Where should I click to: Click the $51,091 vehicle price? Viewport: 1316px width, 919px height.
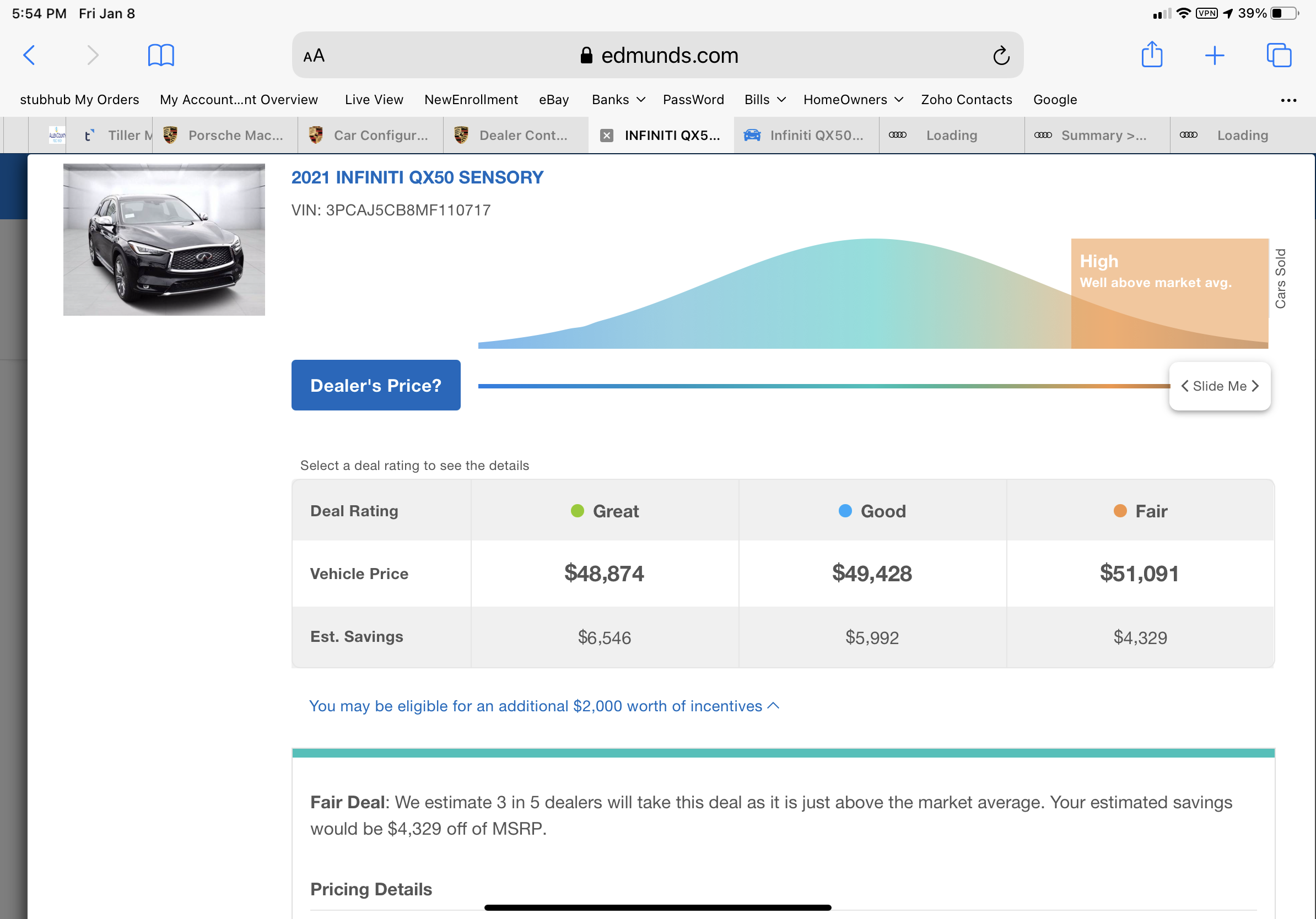pos(1140,574)
